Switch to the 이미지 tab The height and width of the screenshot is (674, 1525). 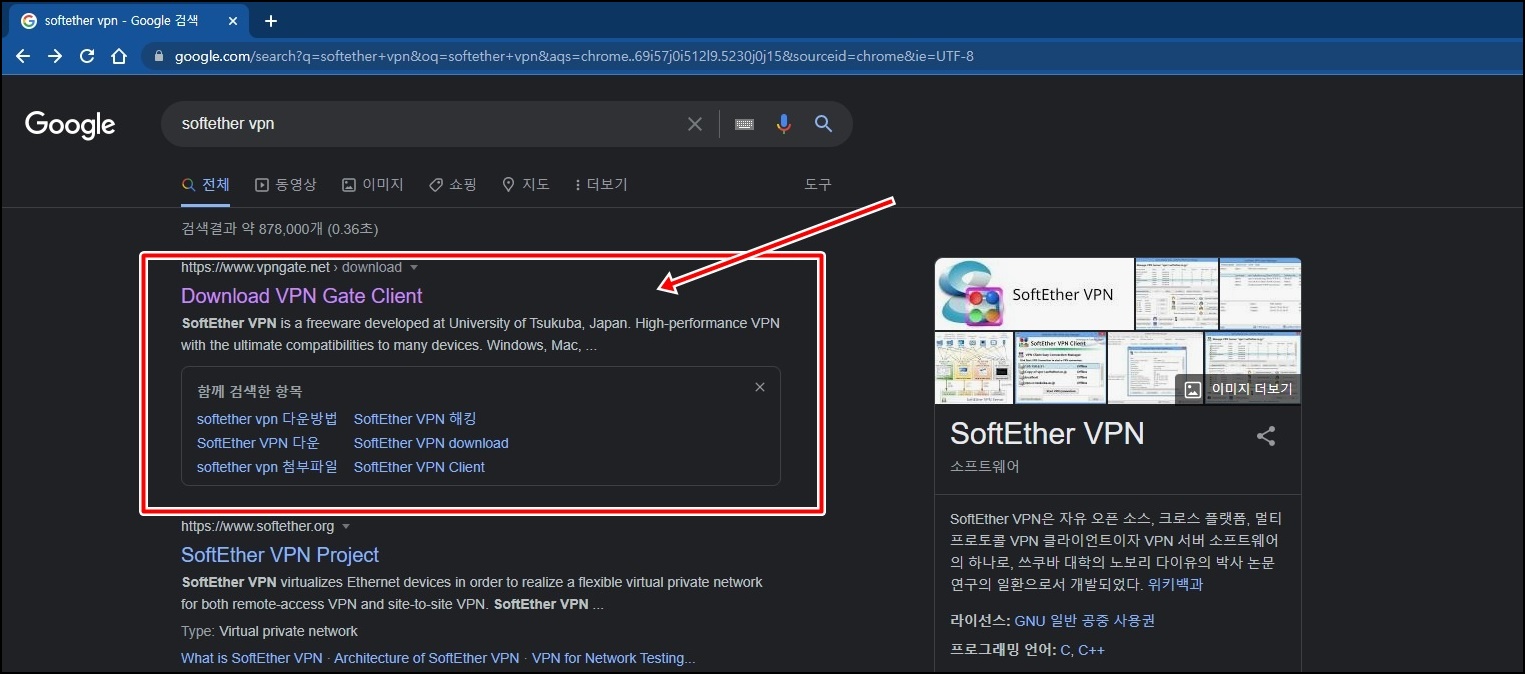pos(373,185)
